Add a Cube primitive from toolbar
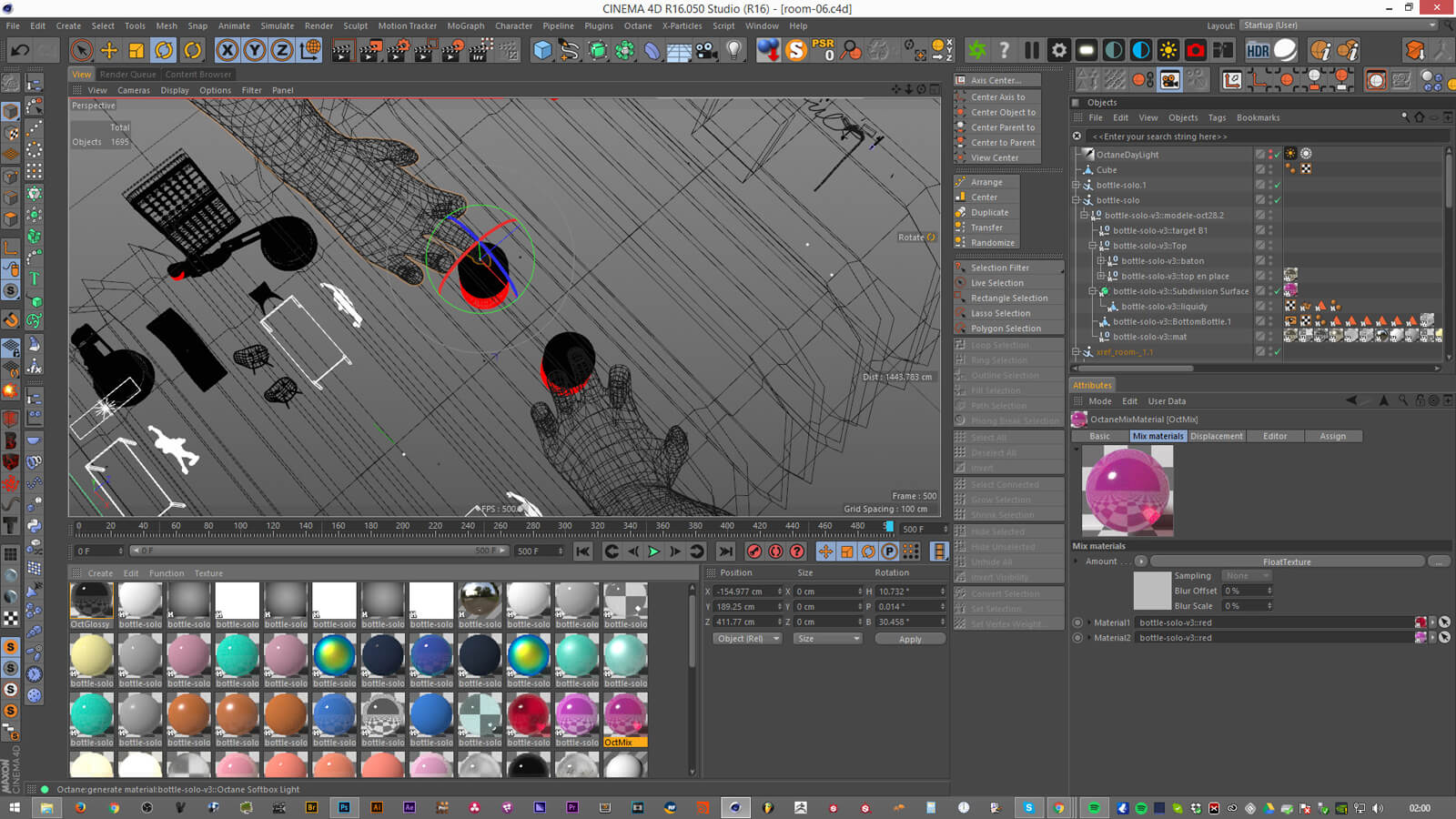1456x819 pixels. click(542, 50)
